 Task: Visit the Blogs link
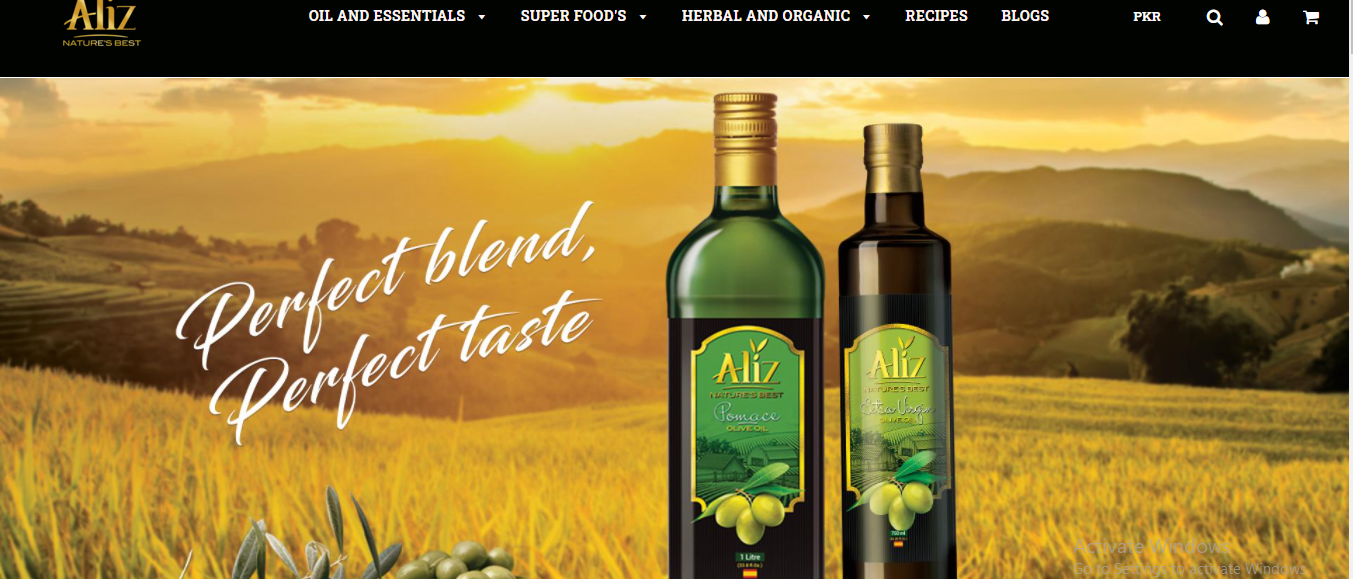click(x=1025, y=16)
